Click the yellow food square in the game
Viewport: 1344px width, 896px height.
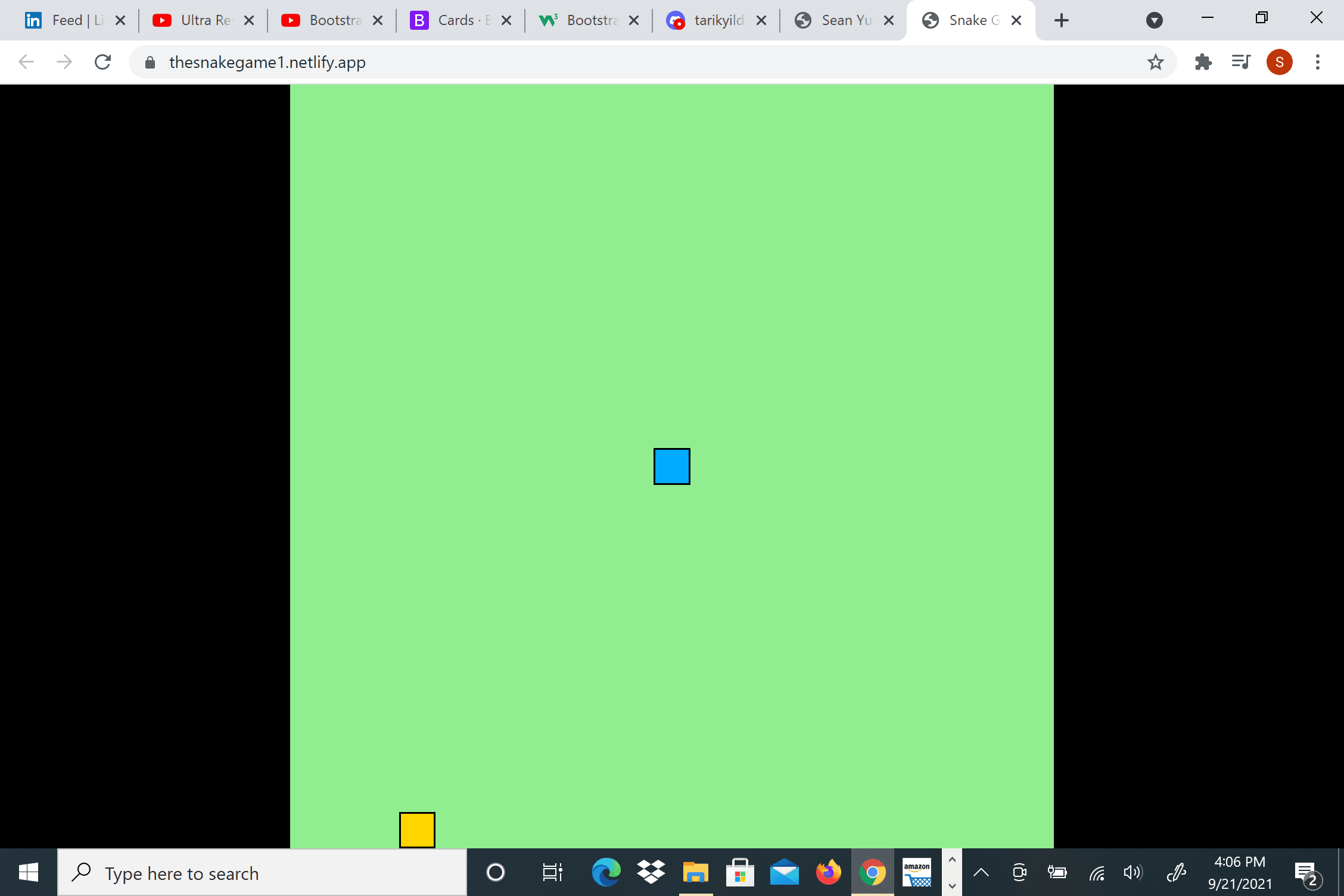416,829
